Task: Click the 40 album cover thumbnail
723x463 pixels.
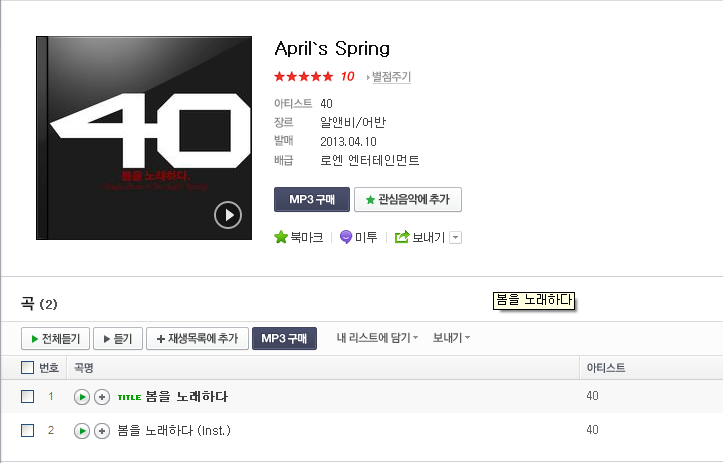Action: pos(144,138)
